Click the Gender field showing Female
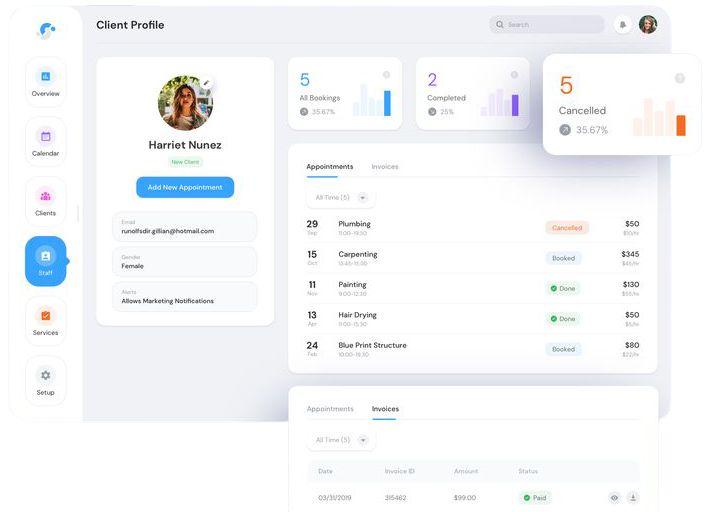 coord(185,262)
